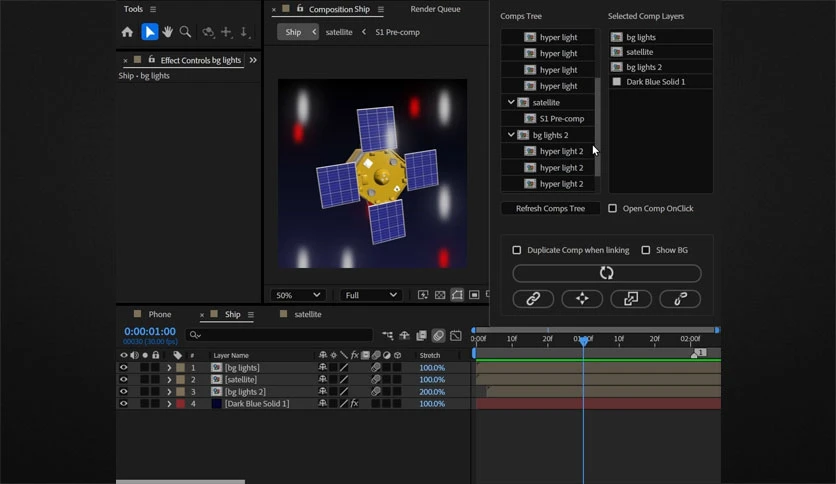Click tan label swatch of bg lights layer
Image resolution: width=836 pixels, height=484 pixels.
pyautogui.click(x=181, y=367)
